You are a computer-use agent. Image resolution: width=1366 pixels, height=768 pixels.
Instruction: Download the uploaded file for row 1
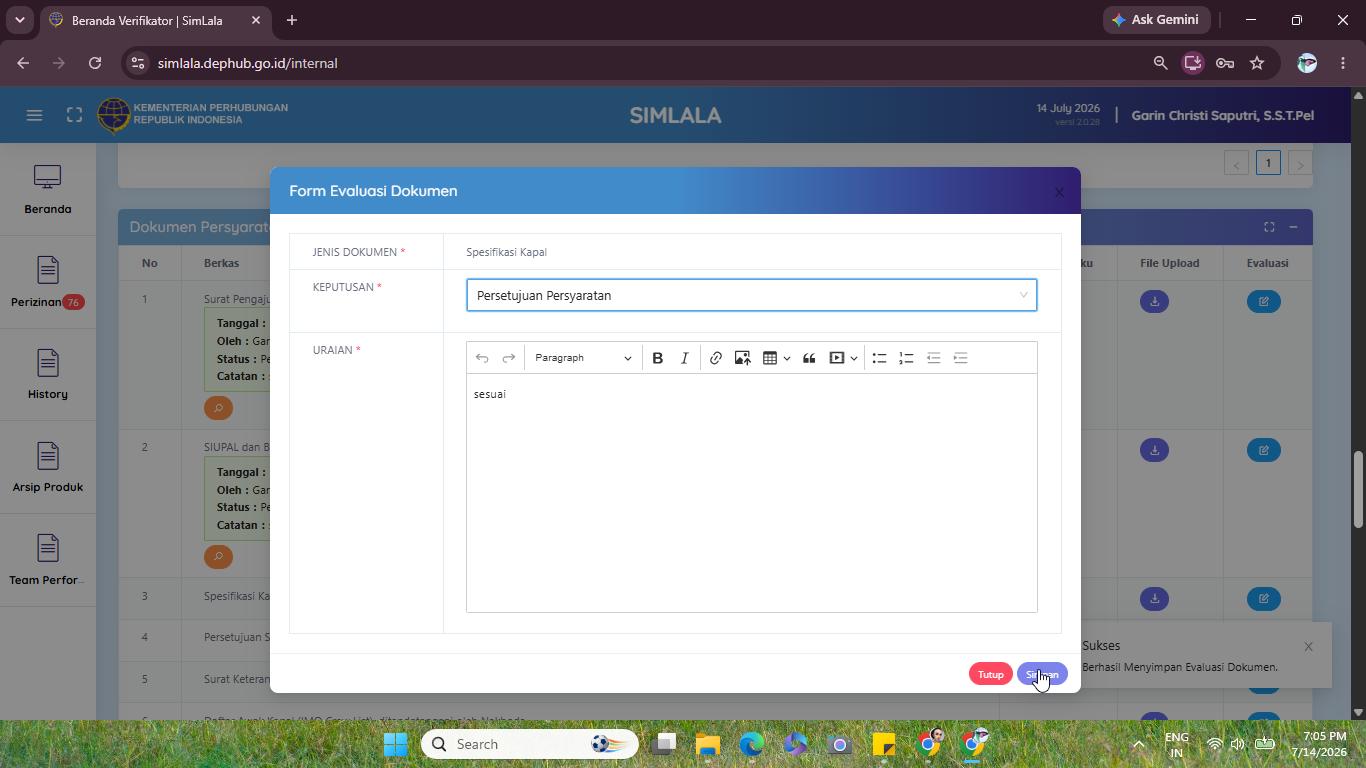point(1154,301)
